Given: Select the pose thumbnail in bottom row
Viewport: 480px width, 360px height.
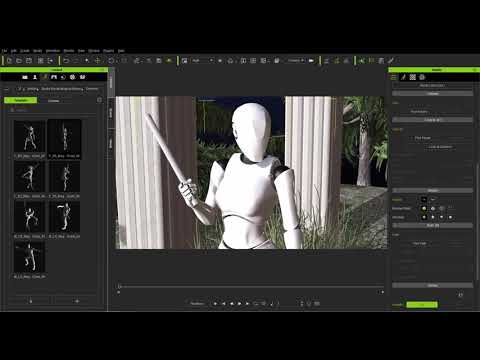Looking at the screenshot, I should click(x=29, y=257).
